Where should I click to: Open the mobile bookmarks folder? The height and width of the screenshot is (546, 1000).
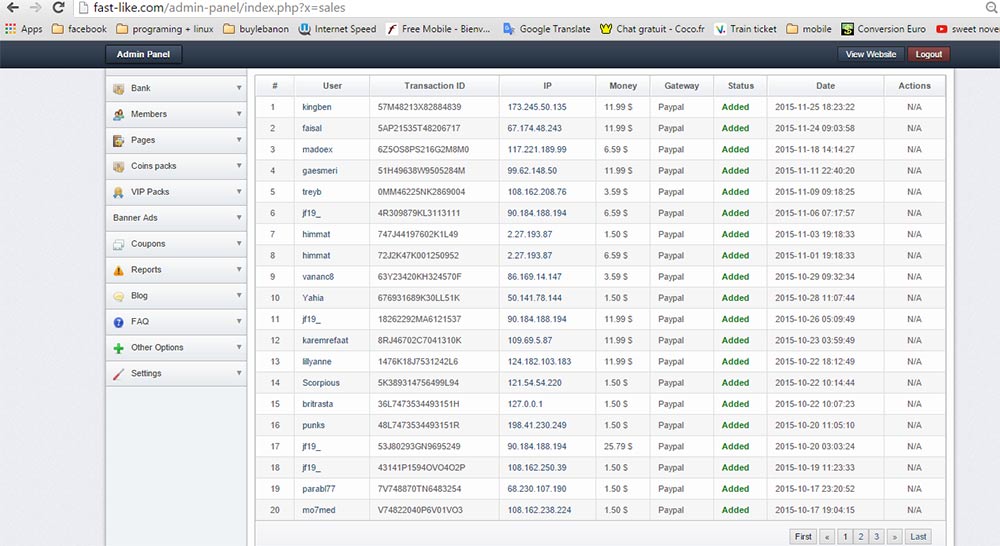point(809,29)
